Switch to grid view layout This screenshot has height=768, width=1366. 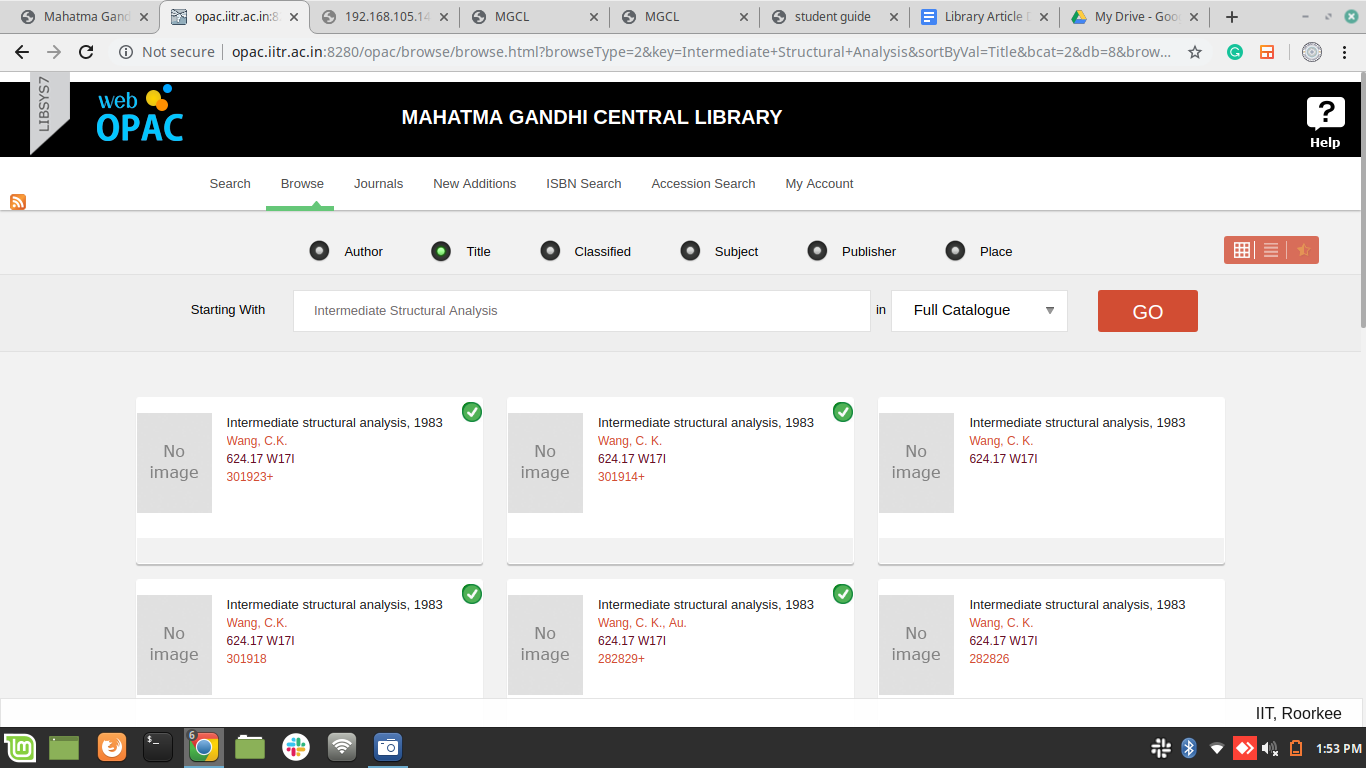tap(1241, 250)
